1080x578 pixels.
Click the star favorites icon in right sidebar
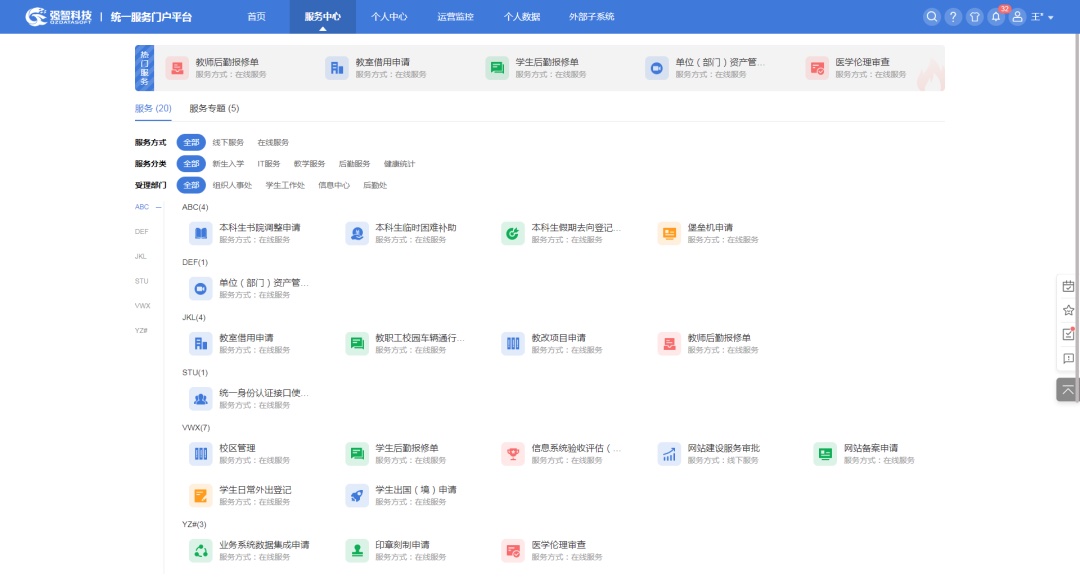(x=1068, y=310)
